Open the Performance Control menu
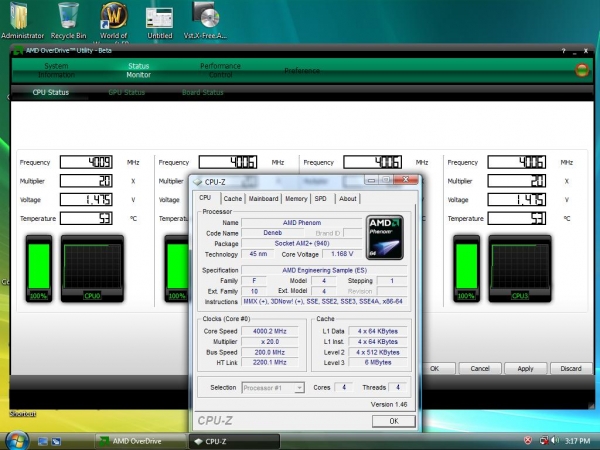Screen dimensions: 600x450 tap(220, 70)
